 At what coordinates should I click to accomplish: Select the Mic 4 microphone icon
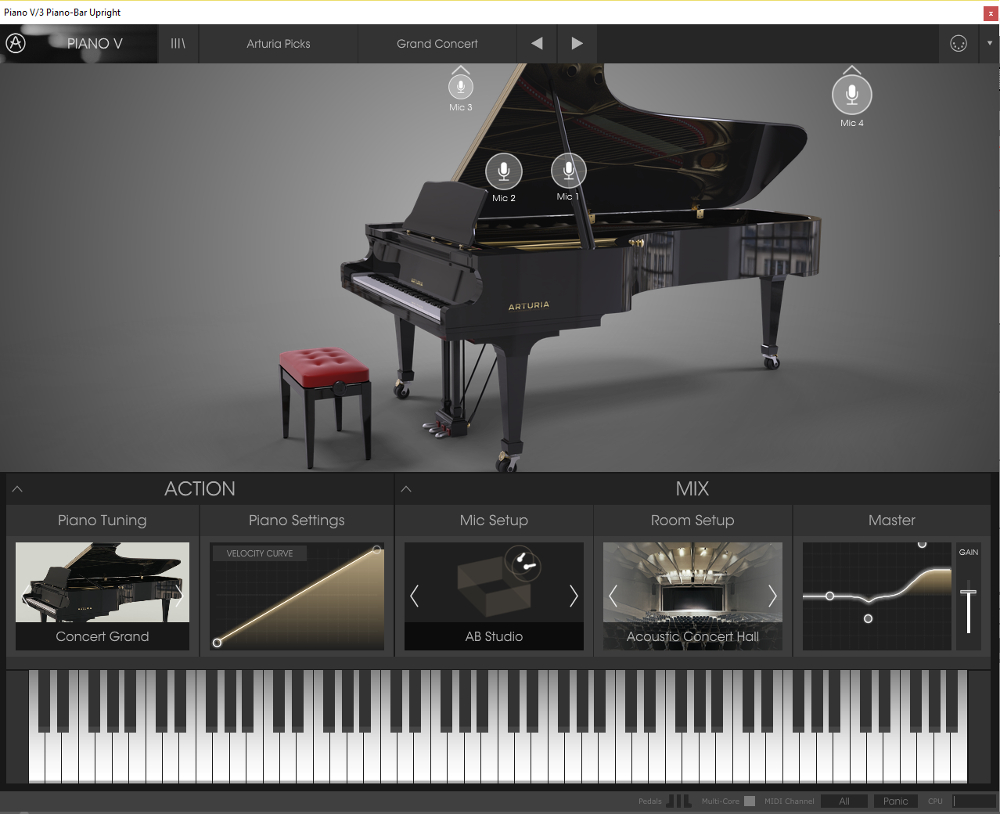(x=851, y=95)
